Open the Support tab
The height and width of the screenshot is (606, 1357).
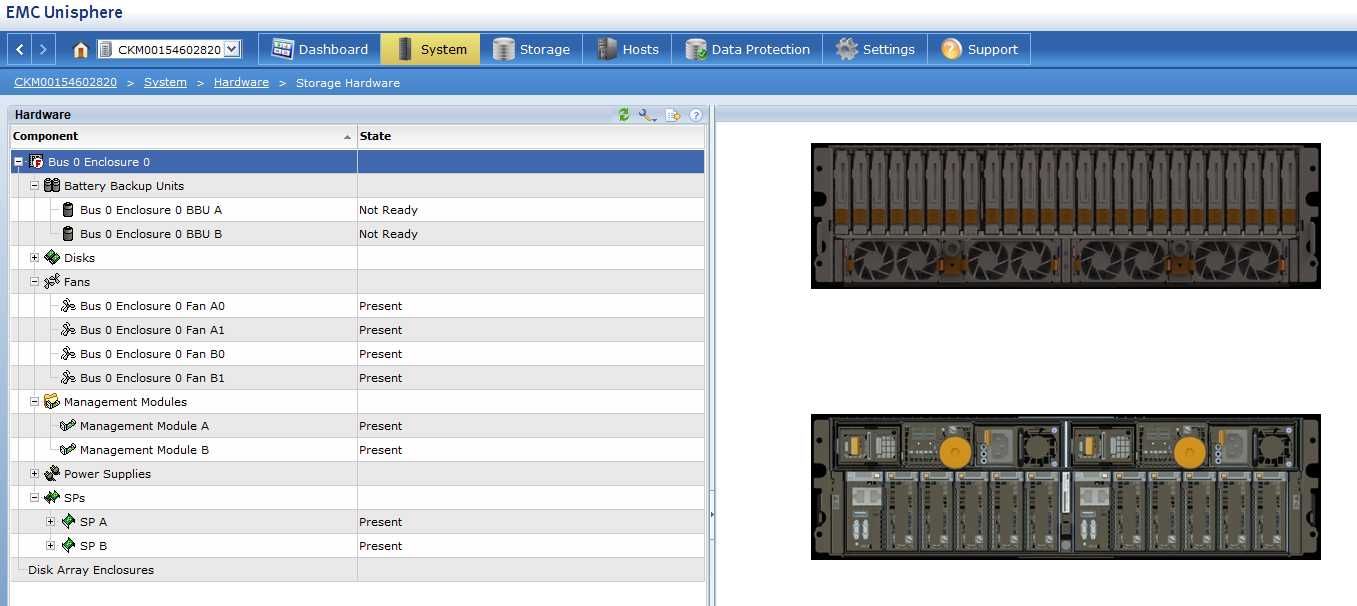[x=979, y=49]
